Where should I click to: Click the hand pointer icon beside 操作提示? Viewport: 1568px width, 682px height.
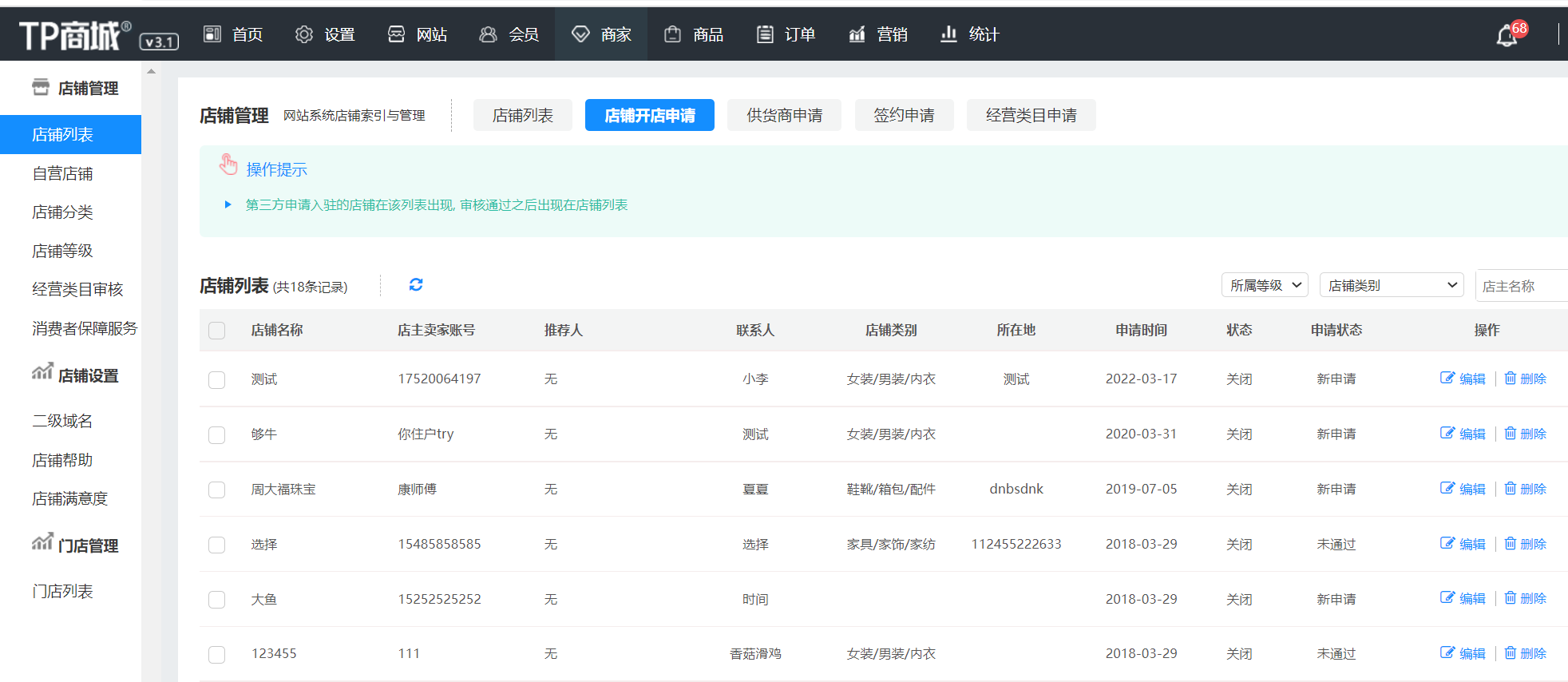(x=228, y=165)
